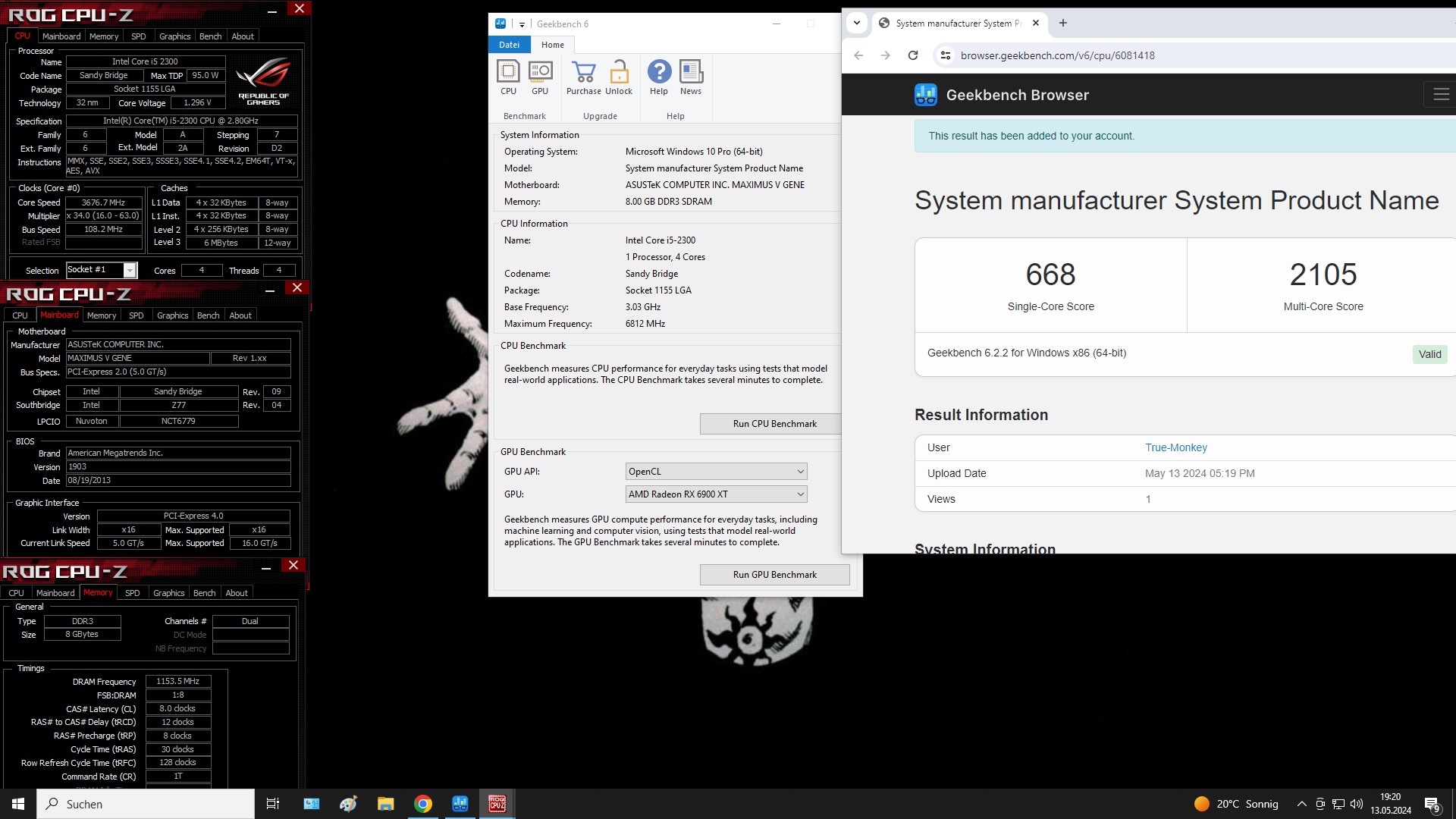Minimize the top ROG CPU-Z window
1456x819 pixels.
click(272, 11)
